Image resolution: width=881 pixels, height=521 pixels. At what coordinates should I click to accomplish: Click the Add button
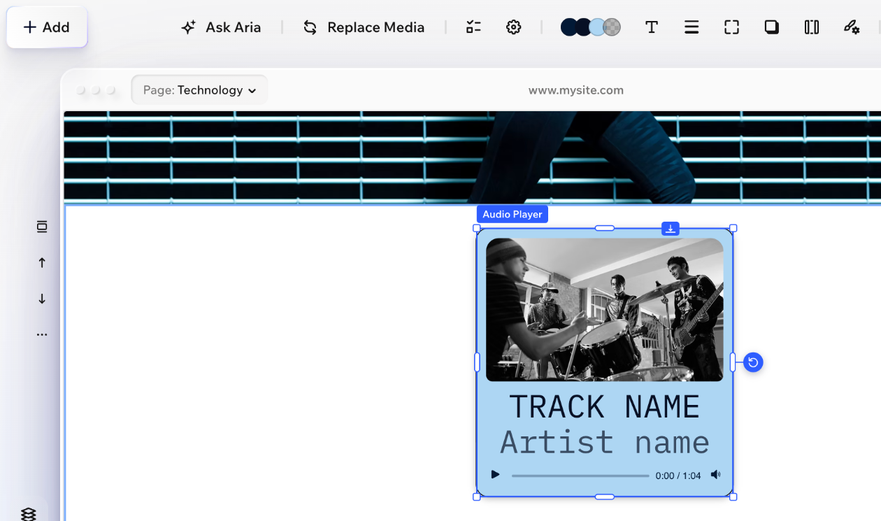pyautogui.click(x=47, y=27)
